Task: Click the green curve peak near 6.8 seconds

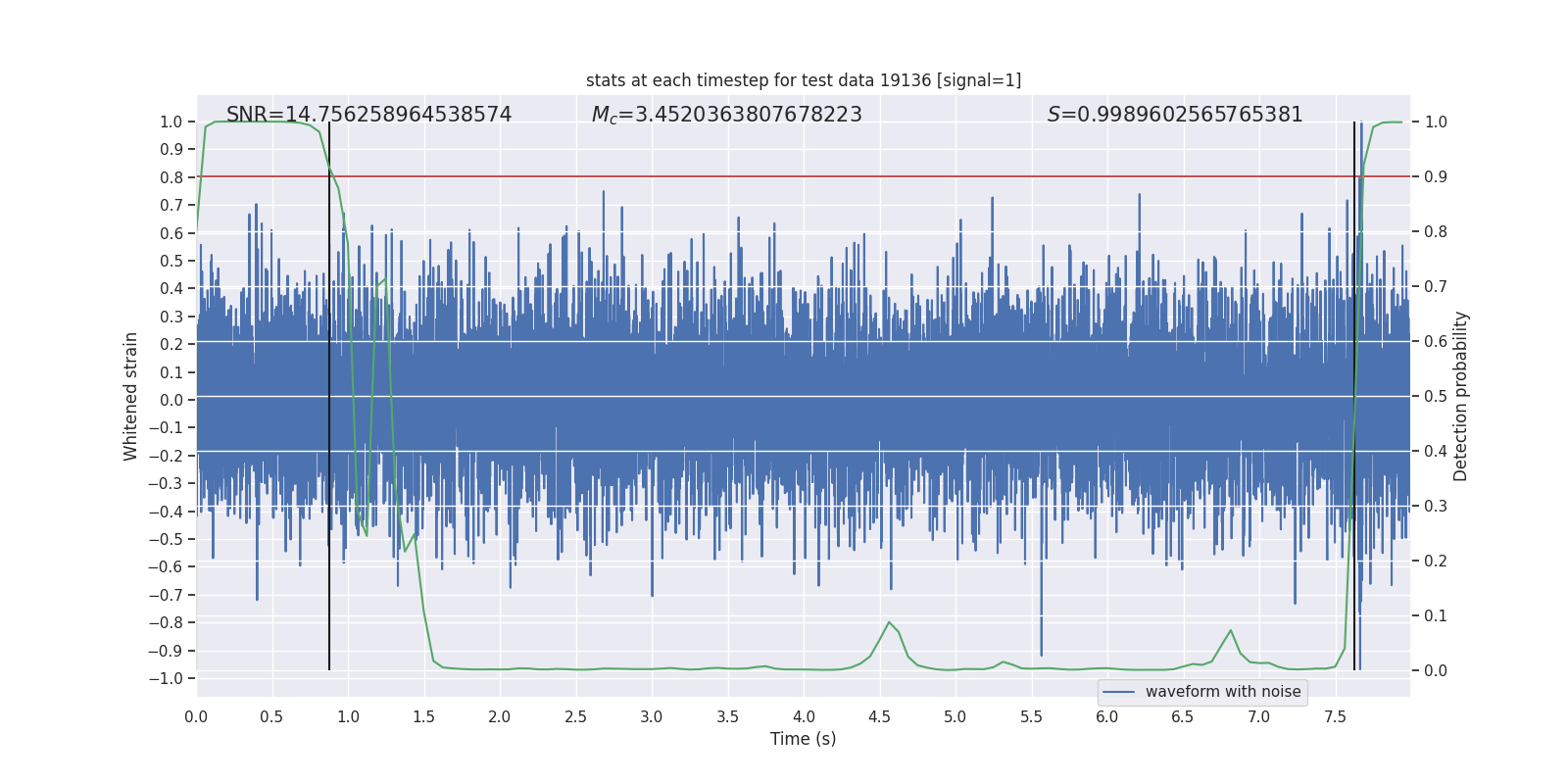Action: 1231,630
